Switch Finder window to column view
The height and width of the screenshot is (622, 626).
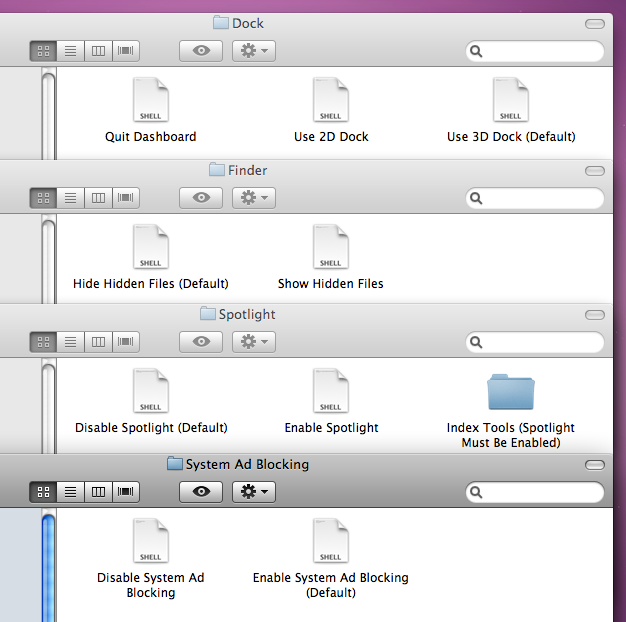point(98,198)
